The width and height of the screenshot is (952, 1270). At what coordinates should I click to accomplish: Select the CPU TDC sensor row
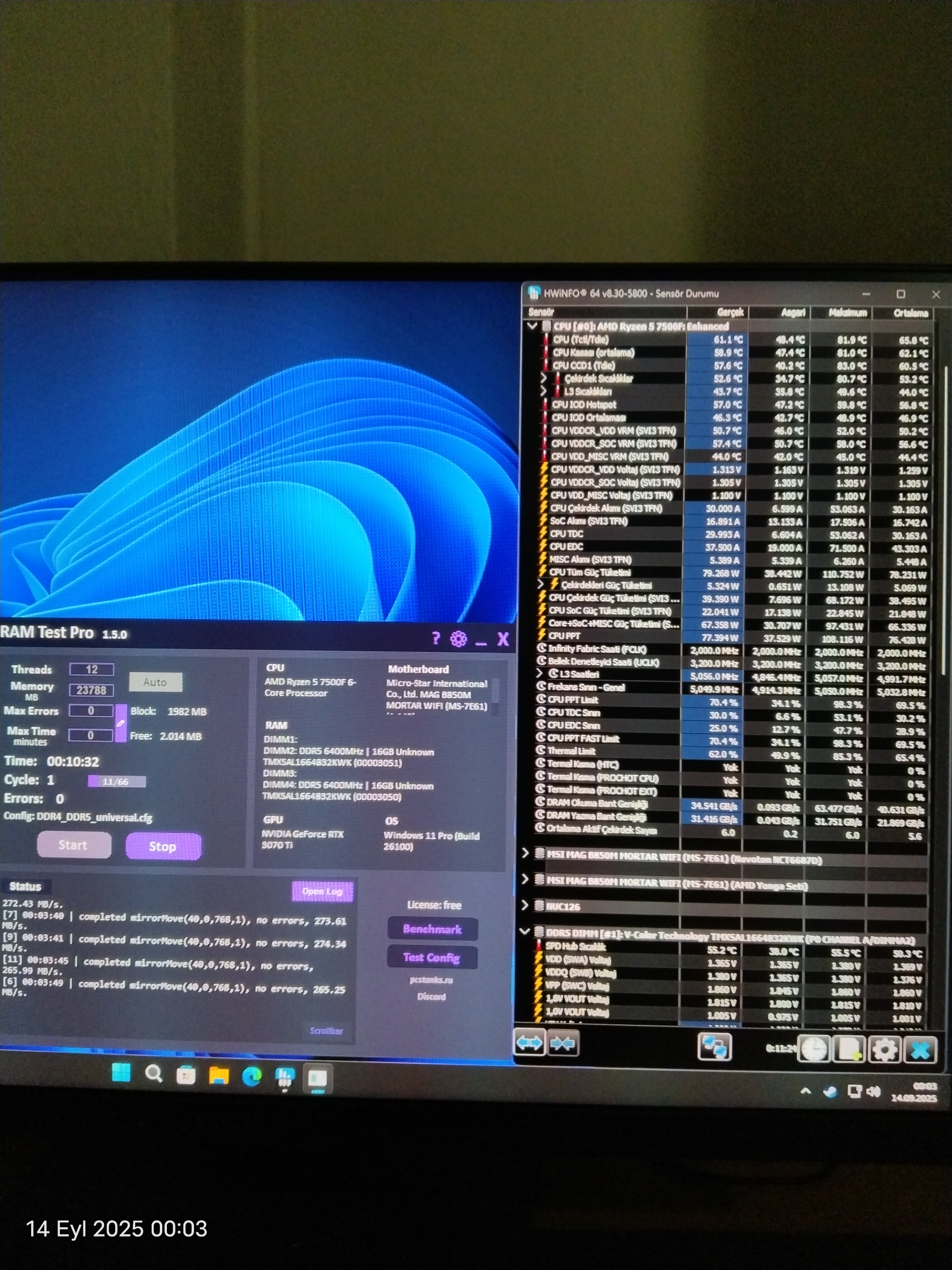click(733, 534)
